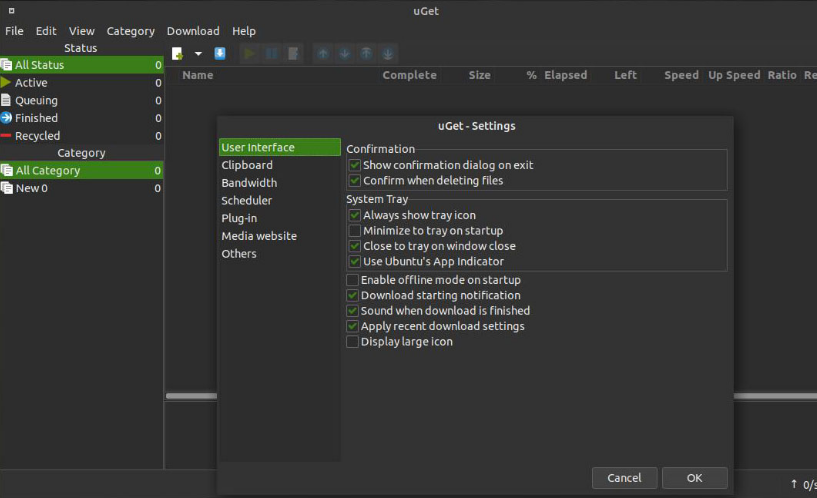This screenshot has height=498, width=817.
Task: Click the Move to Bottom toolbar icon
Action: click(x=388, y=53)
